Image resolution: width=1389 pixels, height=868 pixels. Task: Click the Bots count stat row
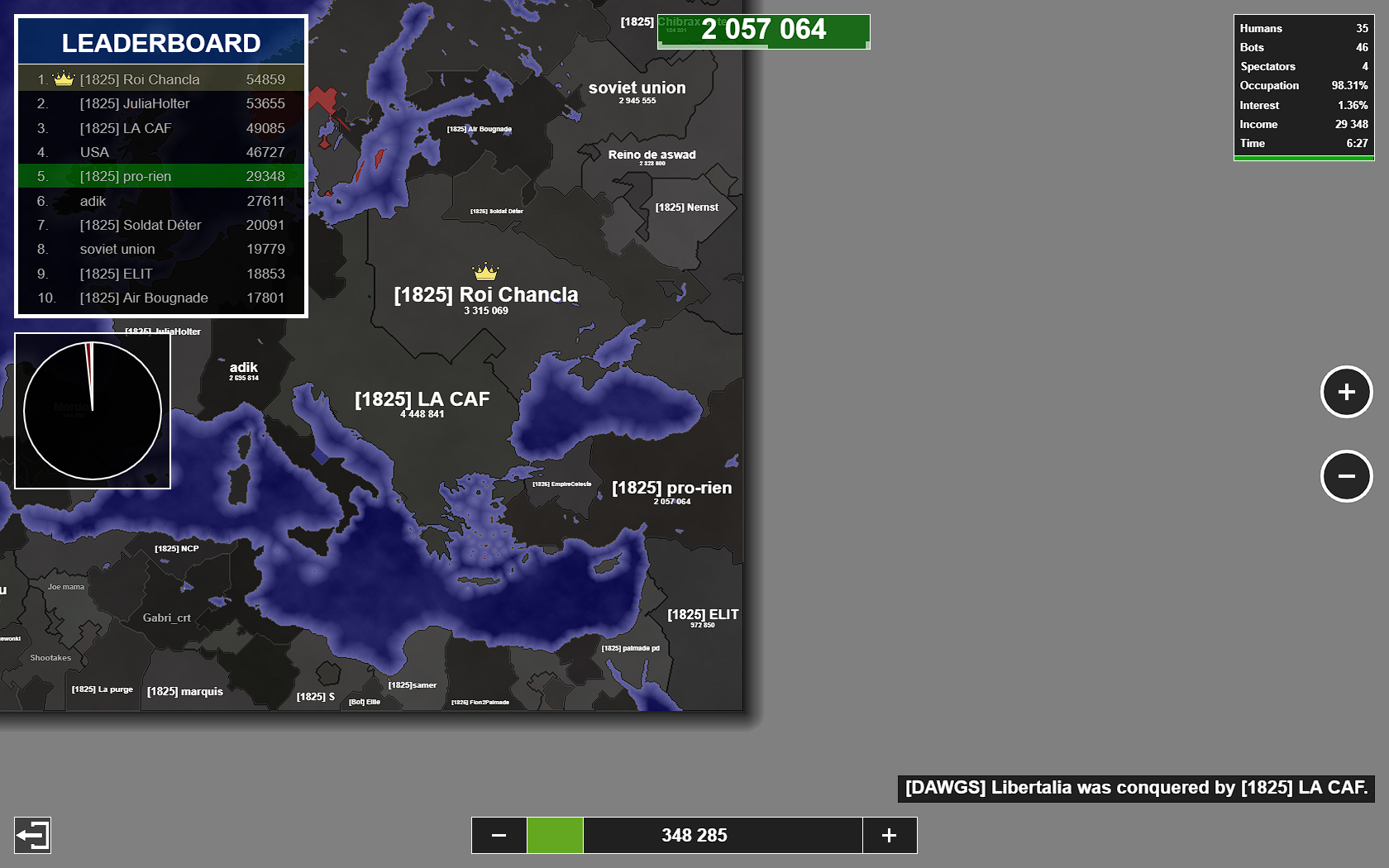[x=1304, y=47]
